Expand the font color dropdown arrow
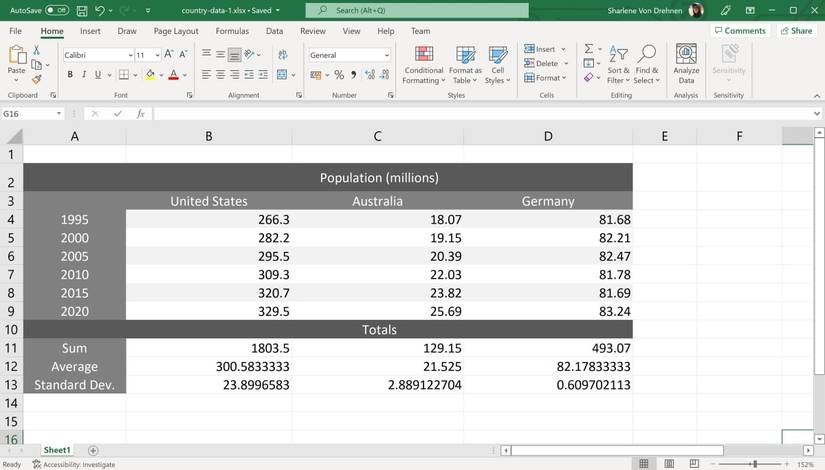The image size is (825, 470). 185,75
